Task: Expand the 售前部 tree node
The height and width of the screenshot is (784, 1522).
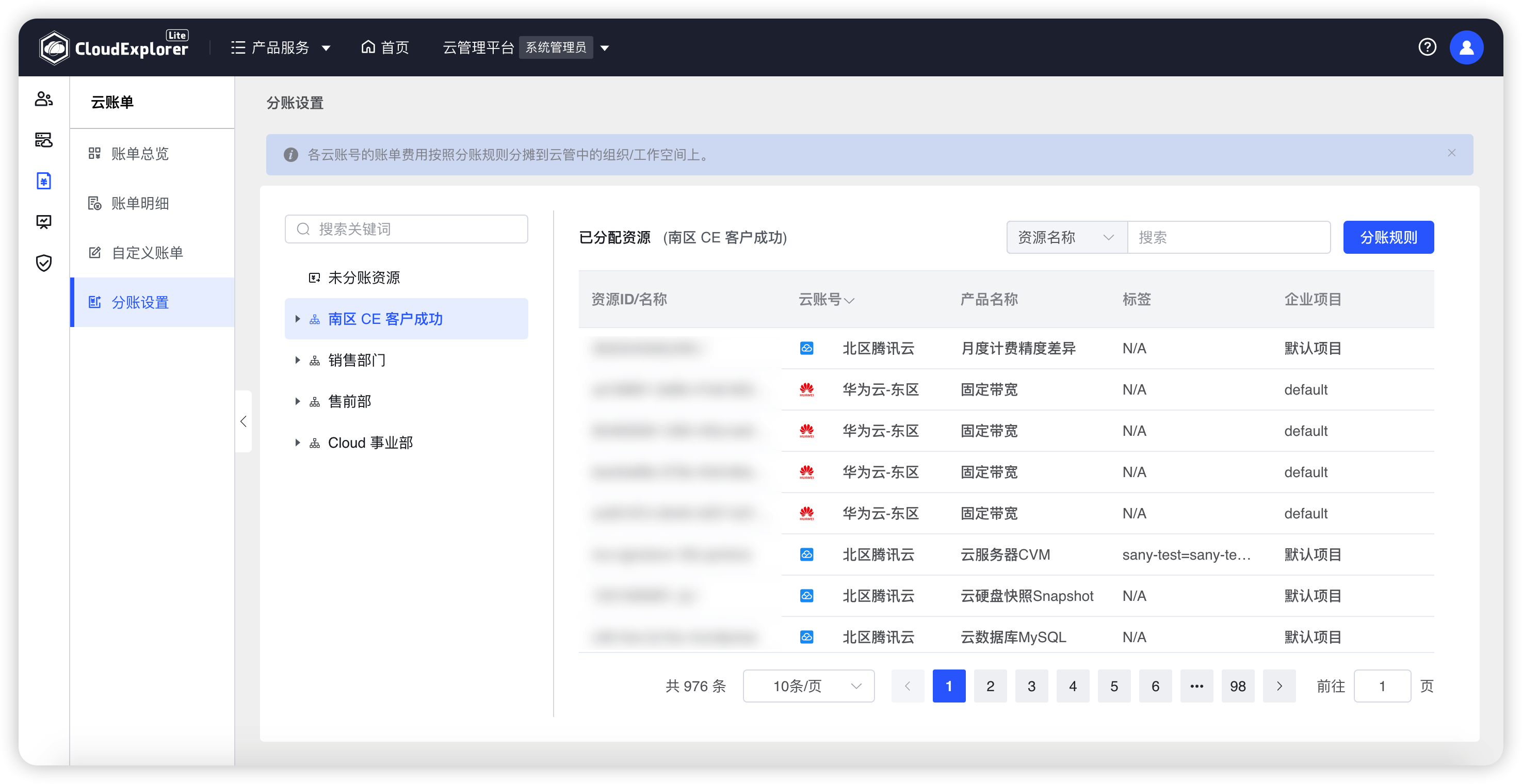Action: pos(298,402)
